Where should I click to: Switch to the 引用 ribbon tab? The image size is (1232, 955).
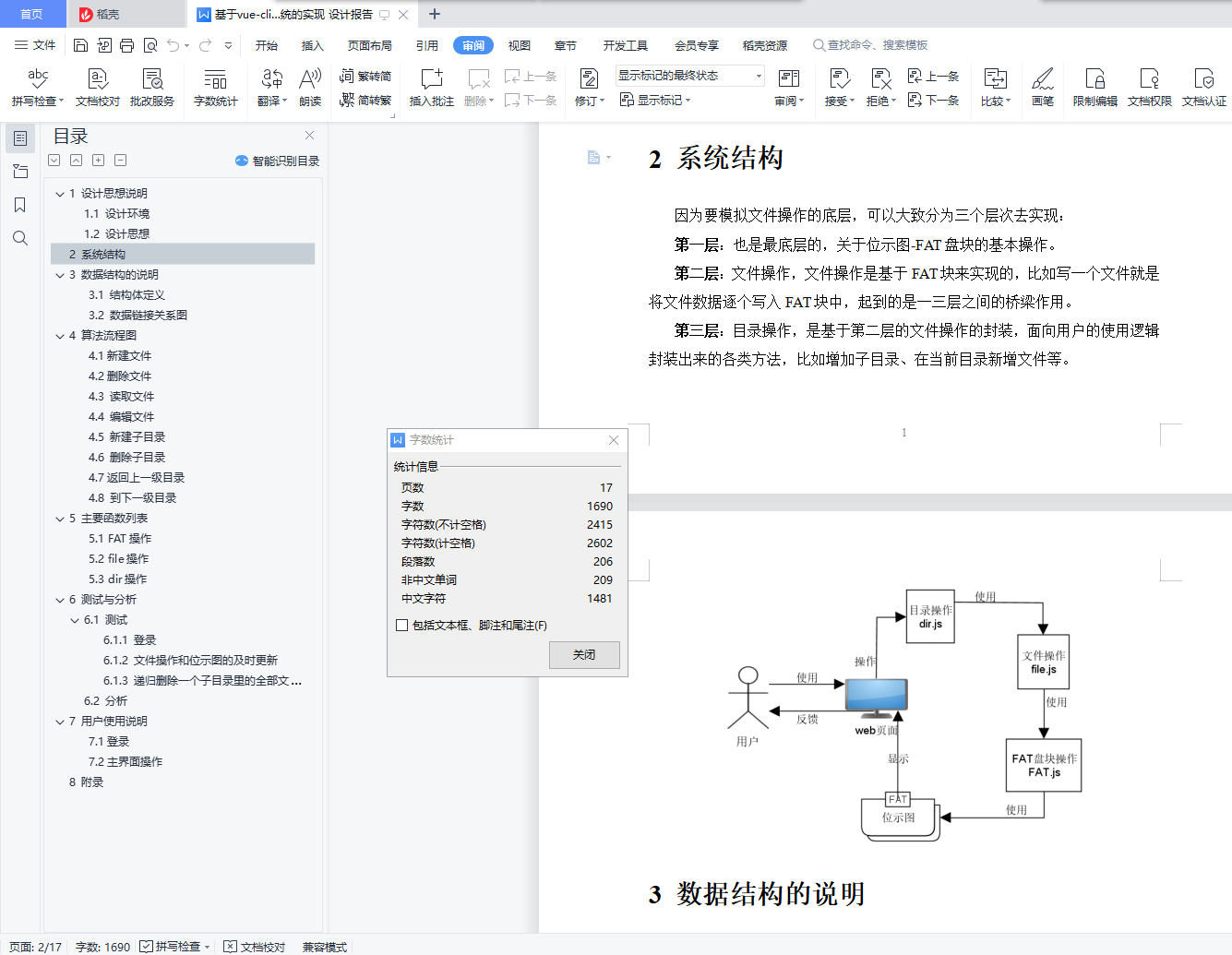point(426,45)
